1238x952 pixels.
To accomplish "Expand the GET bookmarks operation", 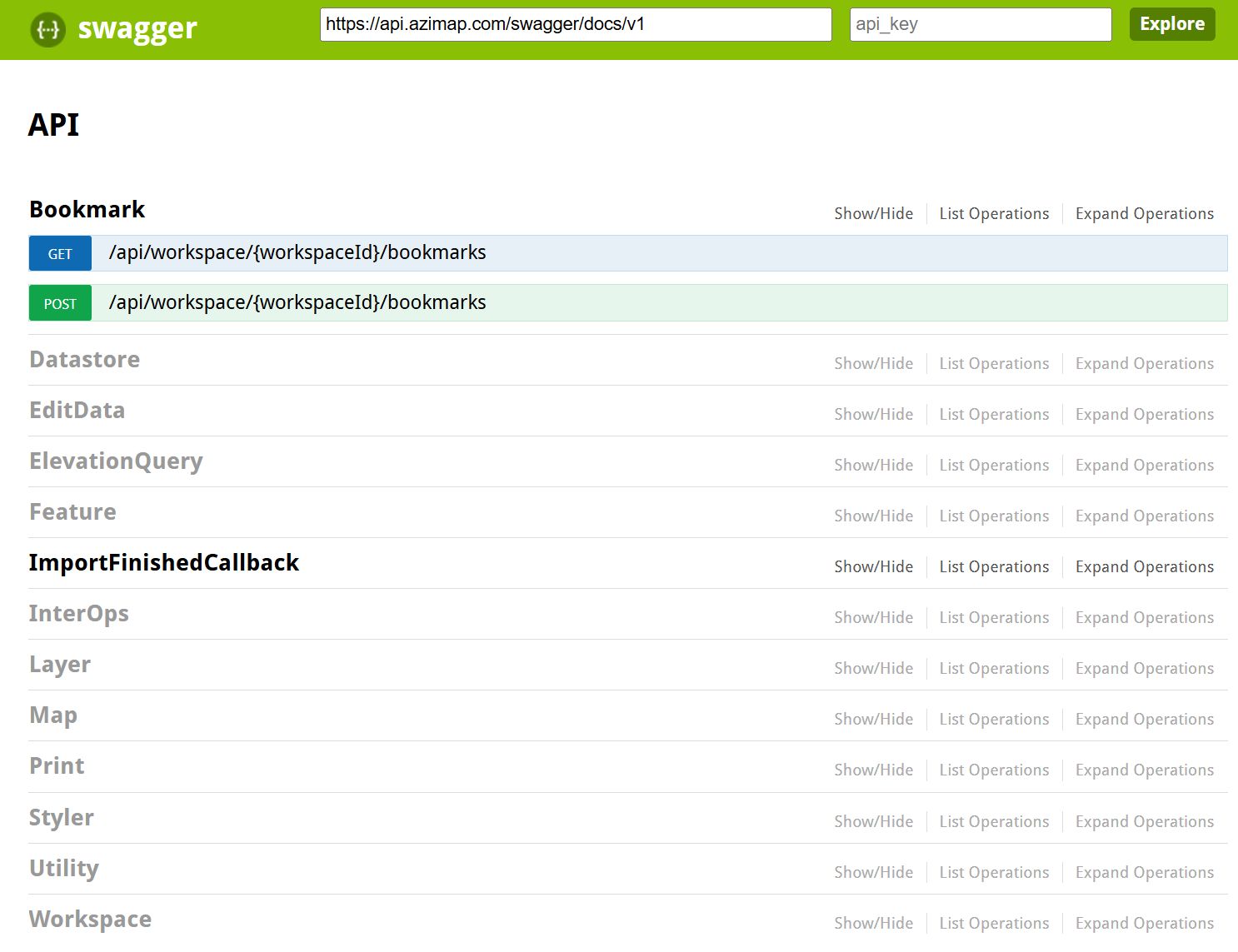I will pyautogui.click(x=297, y=253).
